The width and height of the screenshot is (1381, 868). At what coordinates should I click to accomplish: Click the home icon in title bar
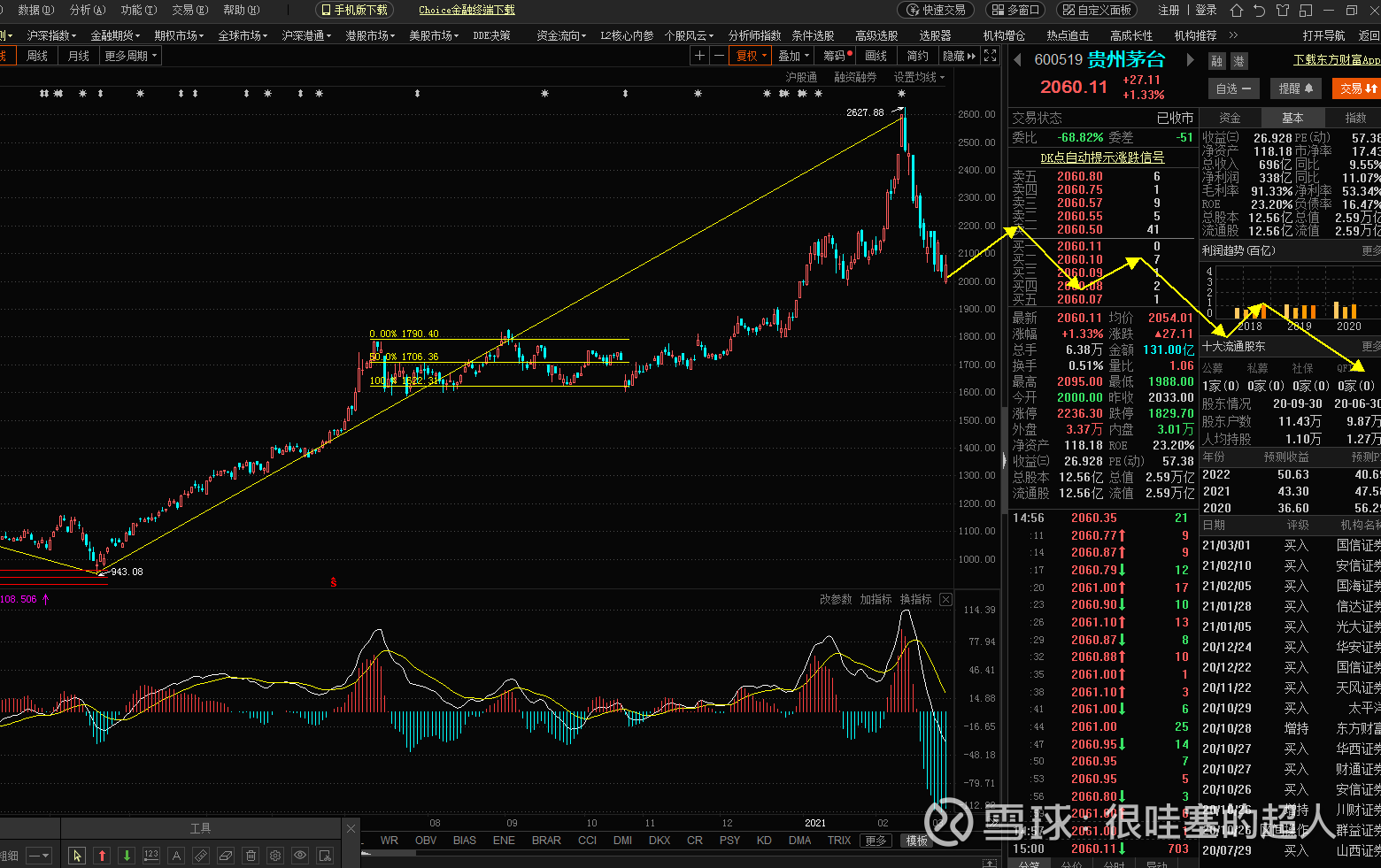click(x=1237, y=11)
